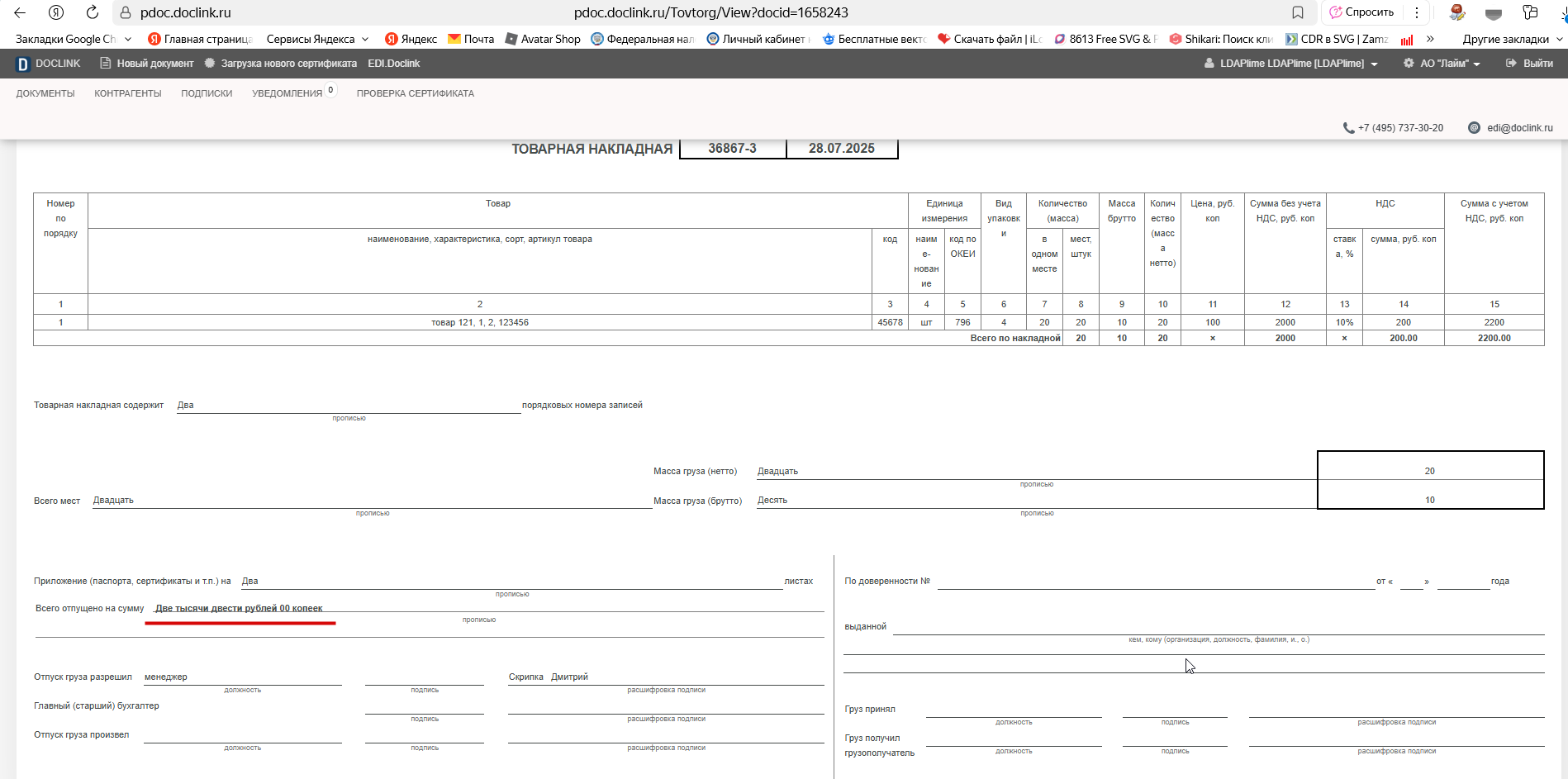
Task: Click the gray shield extension icon
Action: click(1494, 13)
